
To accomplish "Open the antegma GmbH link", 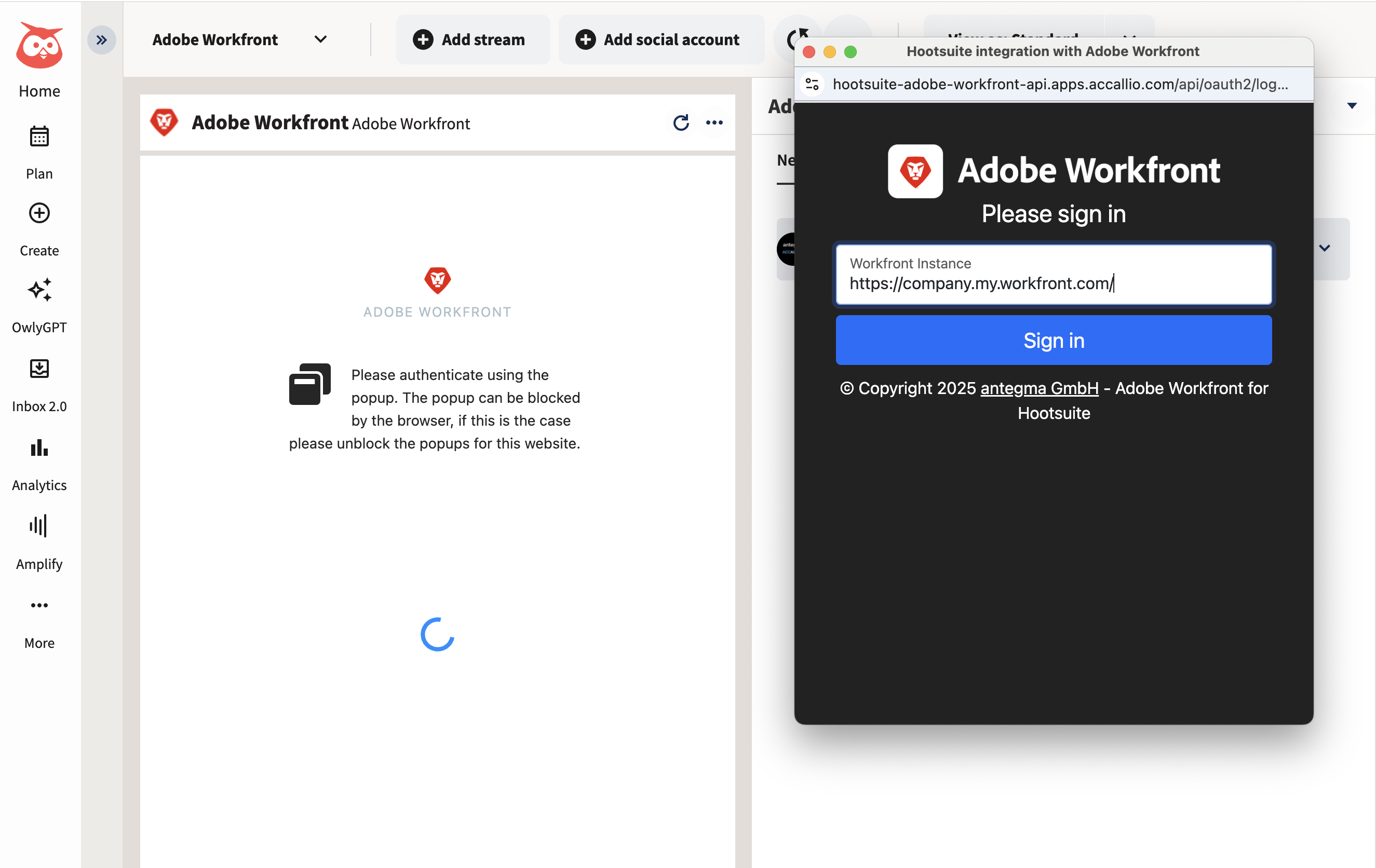I will [1039, 388].
